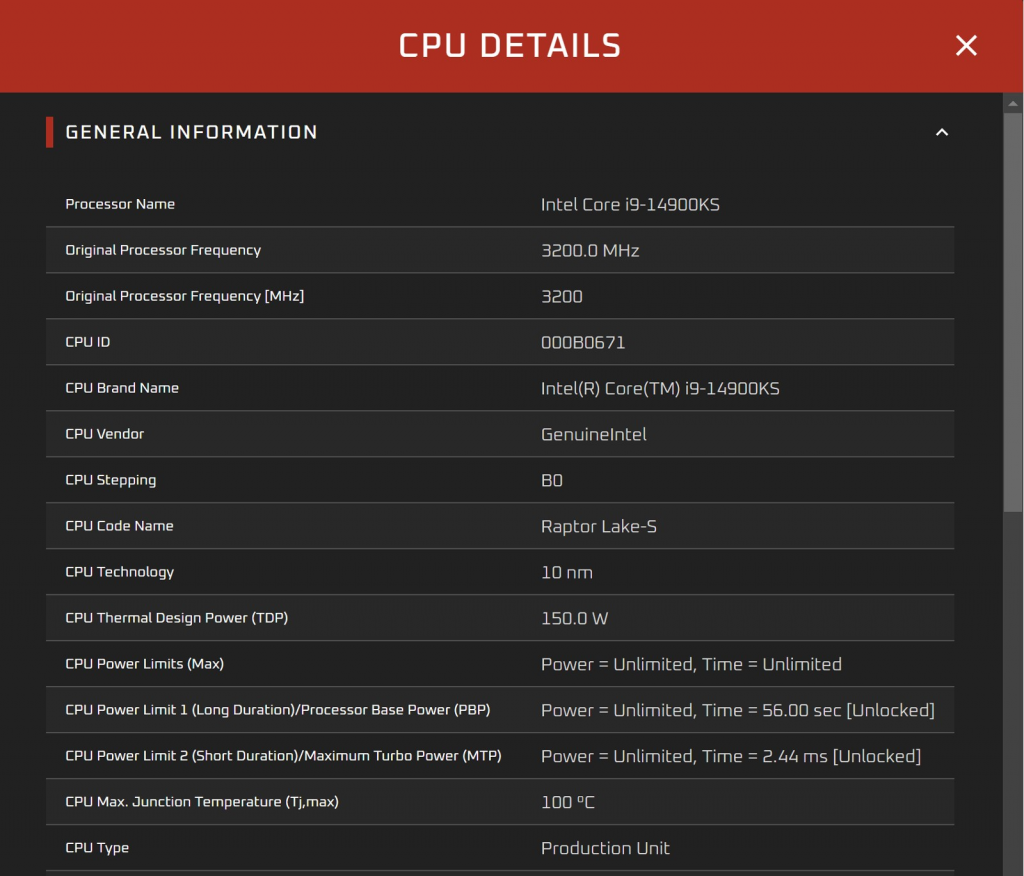Select the plain 3200 value

coord(562,297)
